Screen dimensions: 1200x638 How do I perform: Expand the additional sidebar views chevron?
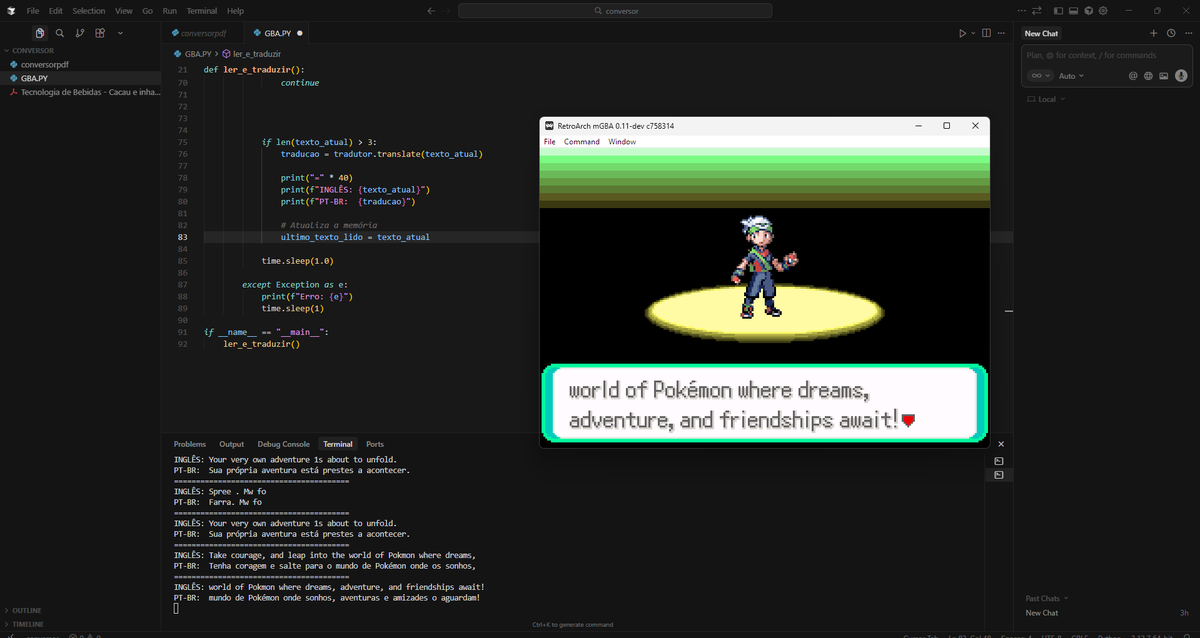tap(120, 33)
